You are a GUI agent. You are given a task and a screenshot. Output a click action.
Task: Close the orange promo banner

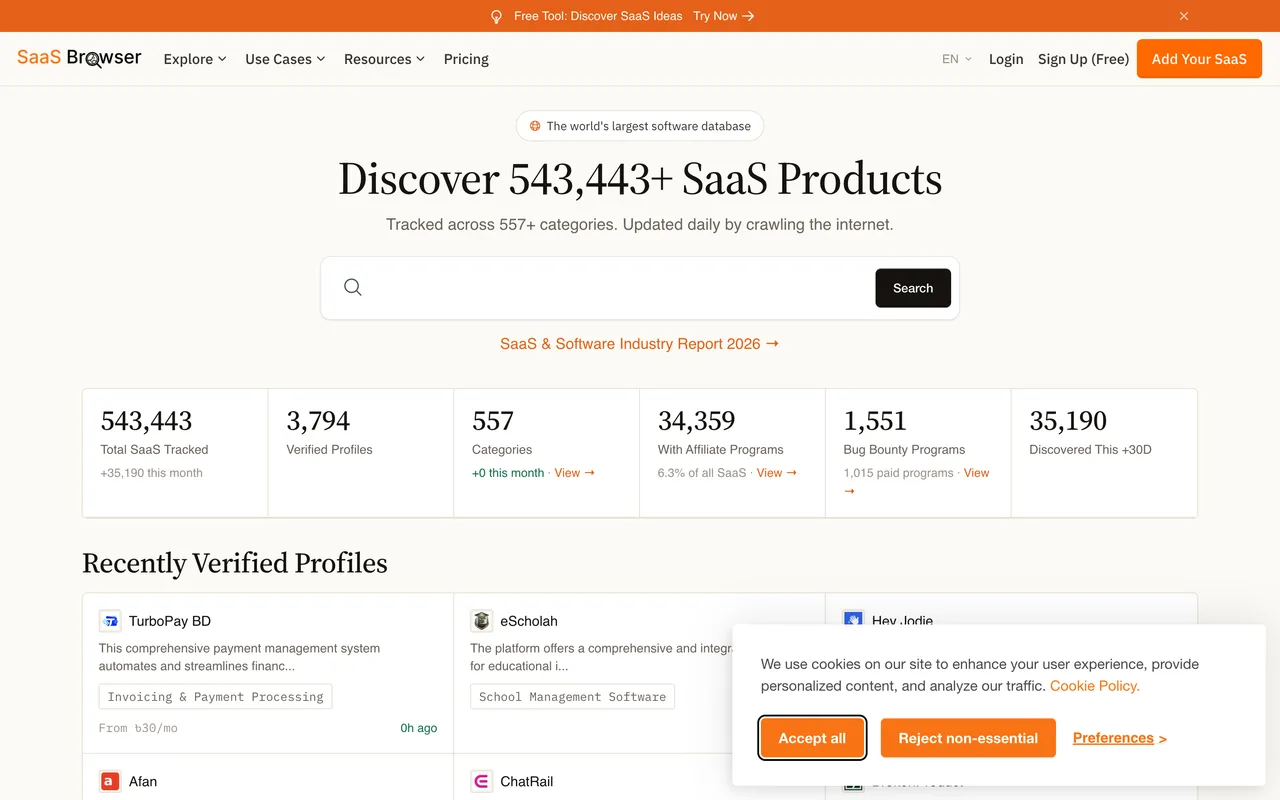(x=1184, y=16)
